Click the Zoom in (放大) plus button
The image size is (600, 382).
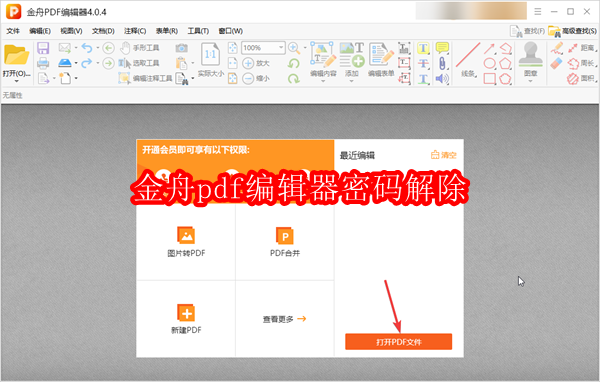pyautogui.click(x=256, y=63)
